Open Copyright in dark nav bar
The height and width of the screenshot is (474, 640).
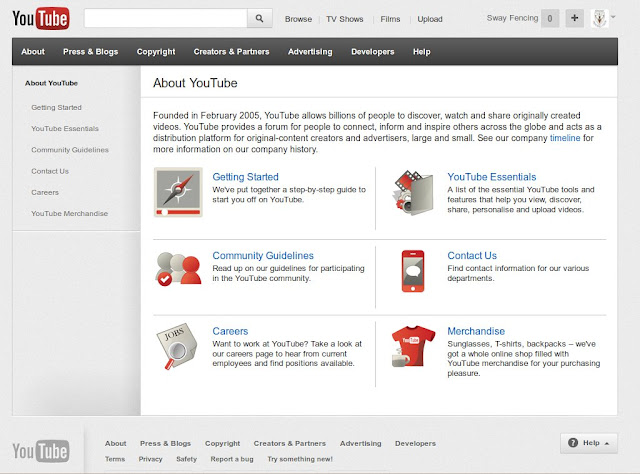coord(156,52)
